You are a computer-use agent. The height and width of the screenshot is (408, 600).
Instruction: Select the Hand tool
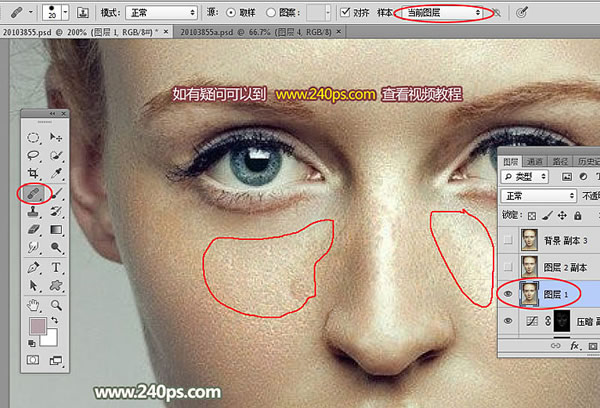click(x=33, y=305)
